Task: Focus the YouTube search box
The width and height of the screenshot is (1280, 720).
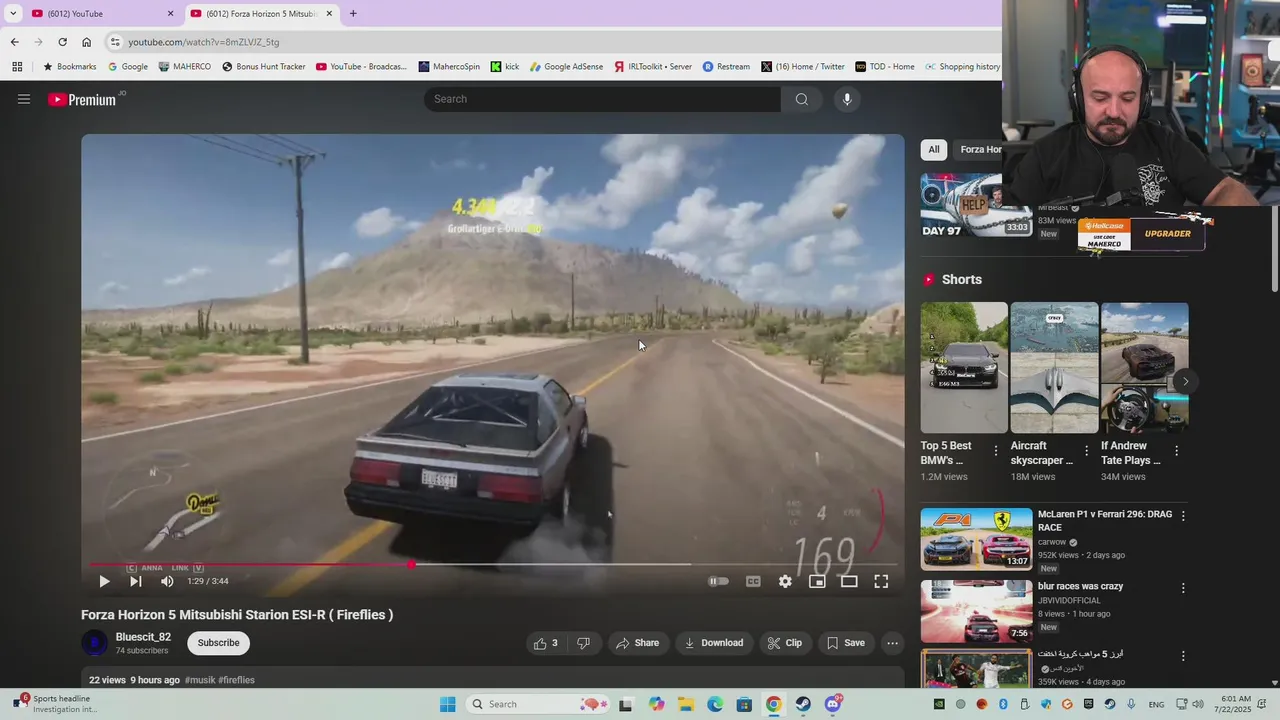Action: [602, 99]
